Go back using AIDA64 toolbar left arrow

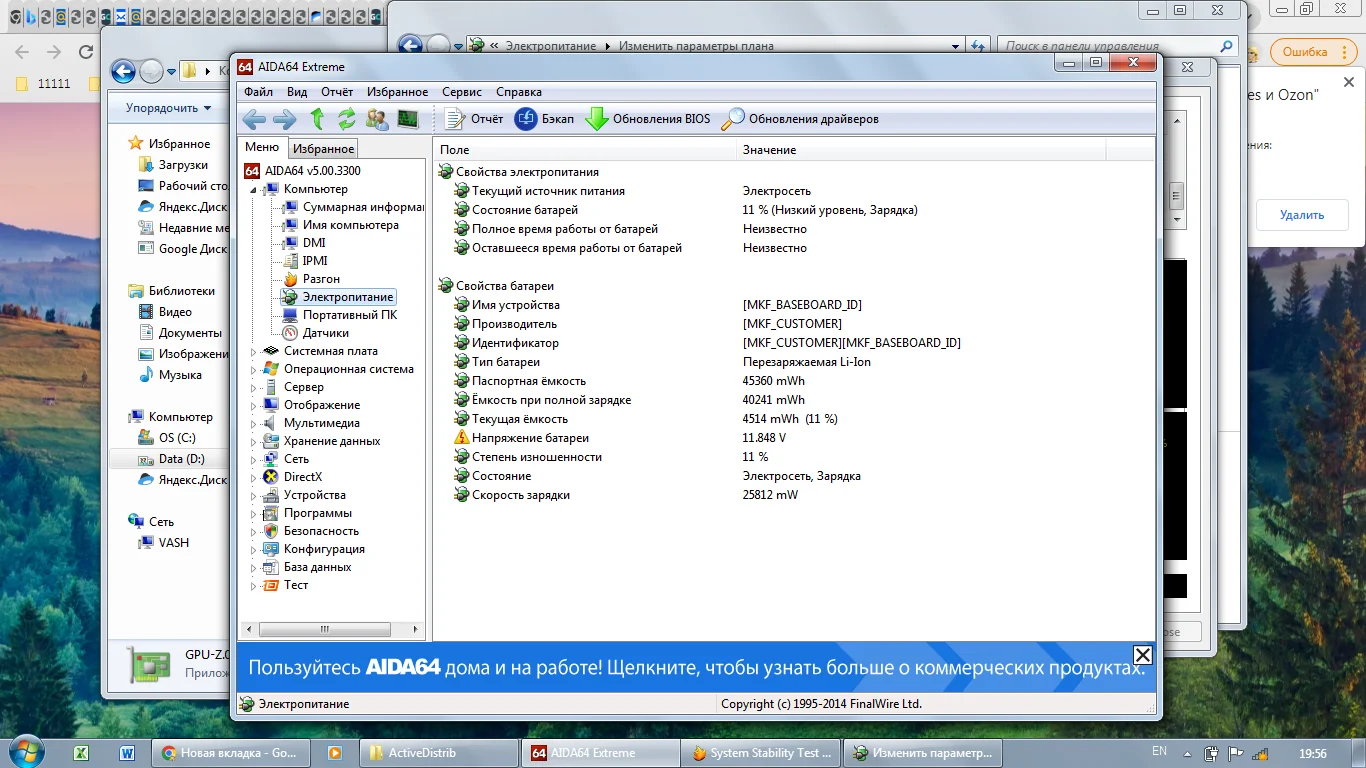[x=254, y=119]
